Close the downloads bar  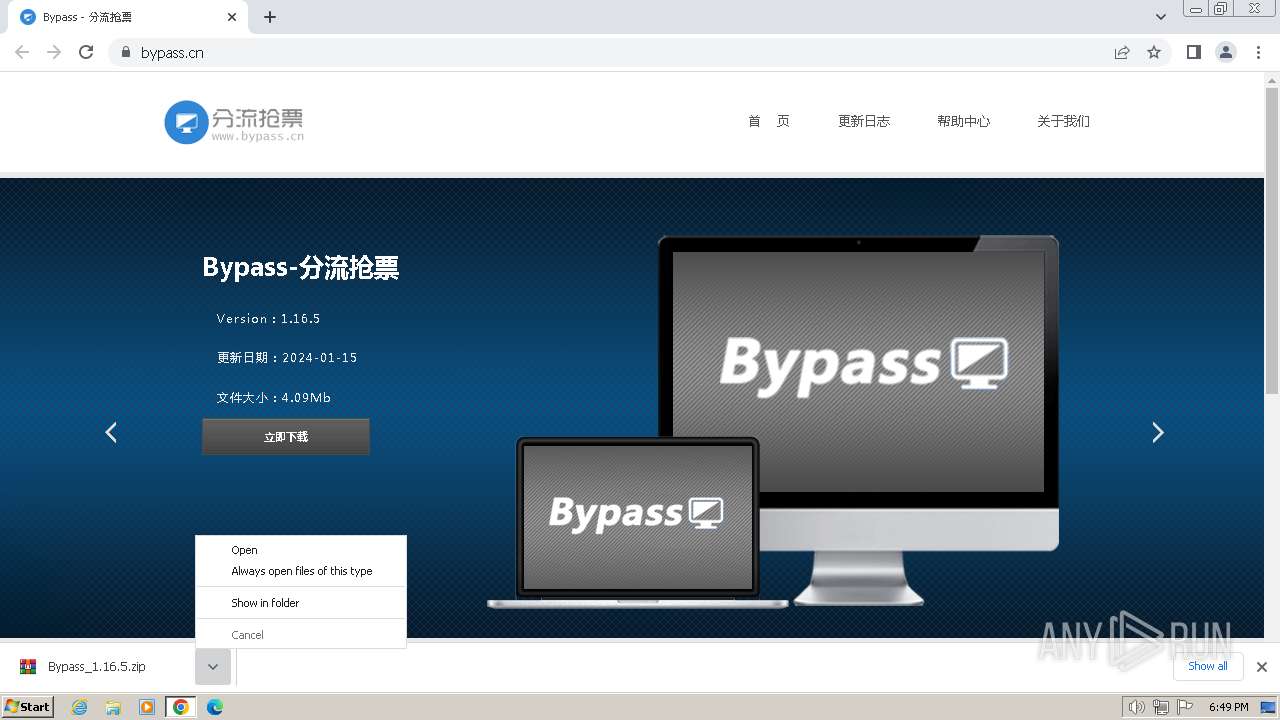(x=1262, y=667)
